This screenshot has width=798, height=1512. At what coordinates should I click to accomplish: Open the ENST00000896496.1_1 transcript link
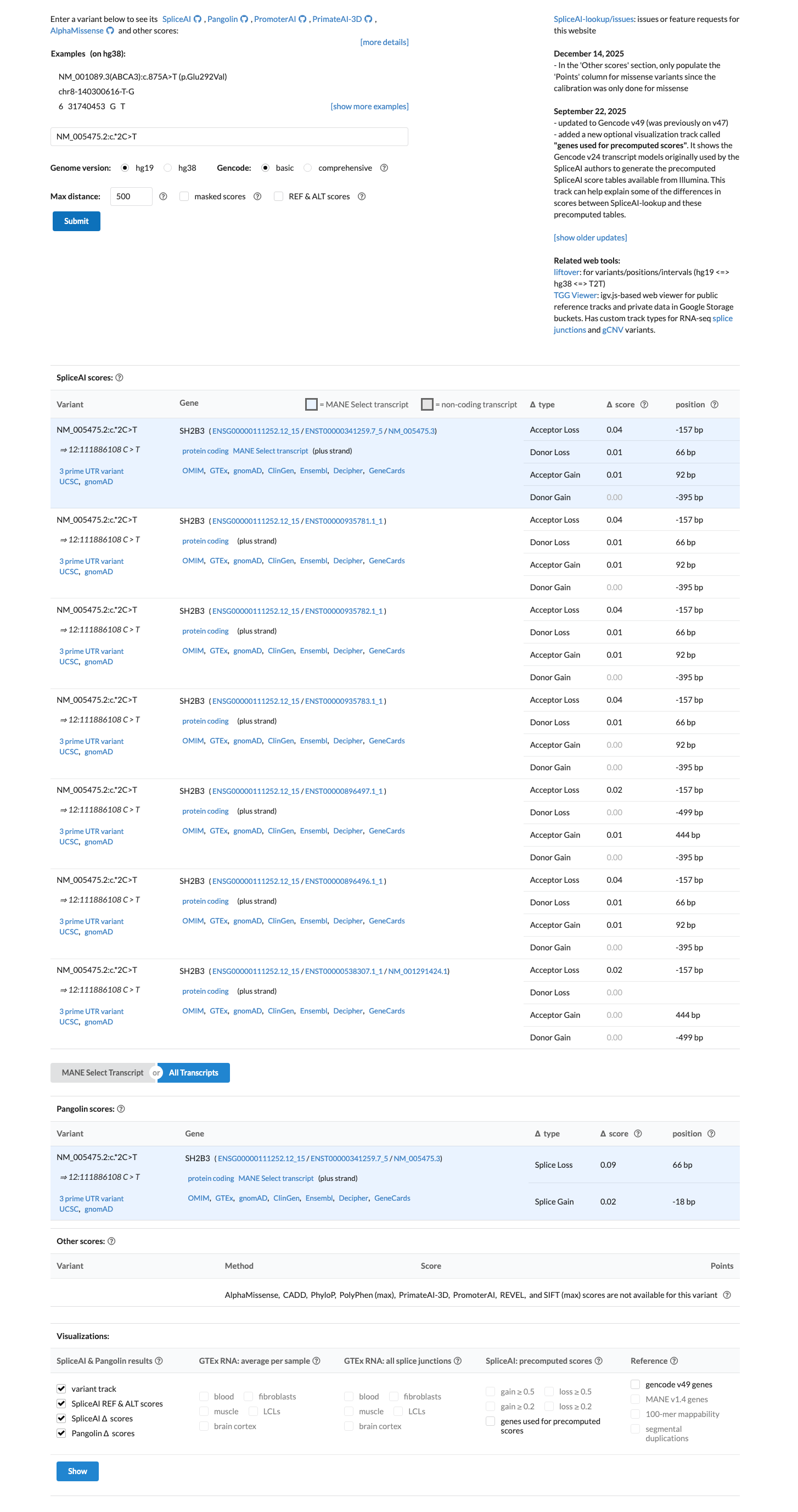pos(344,882)
